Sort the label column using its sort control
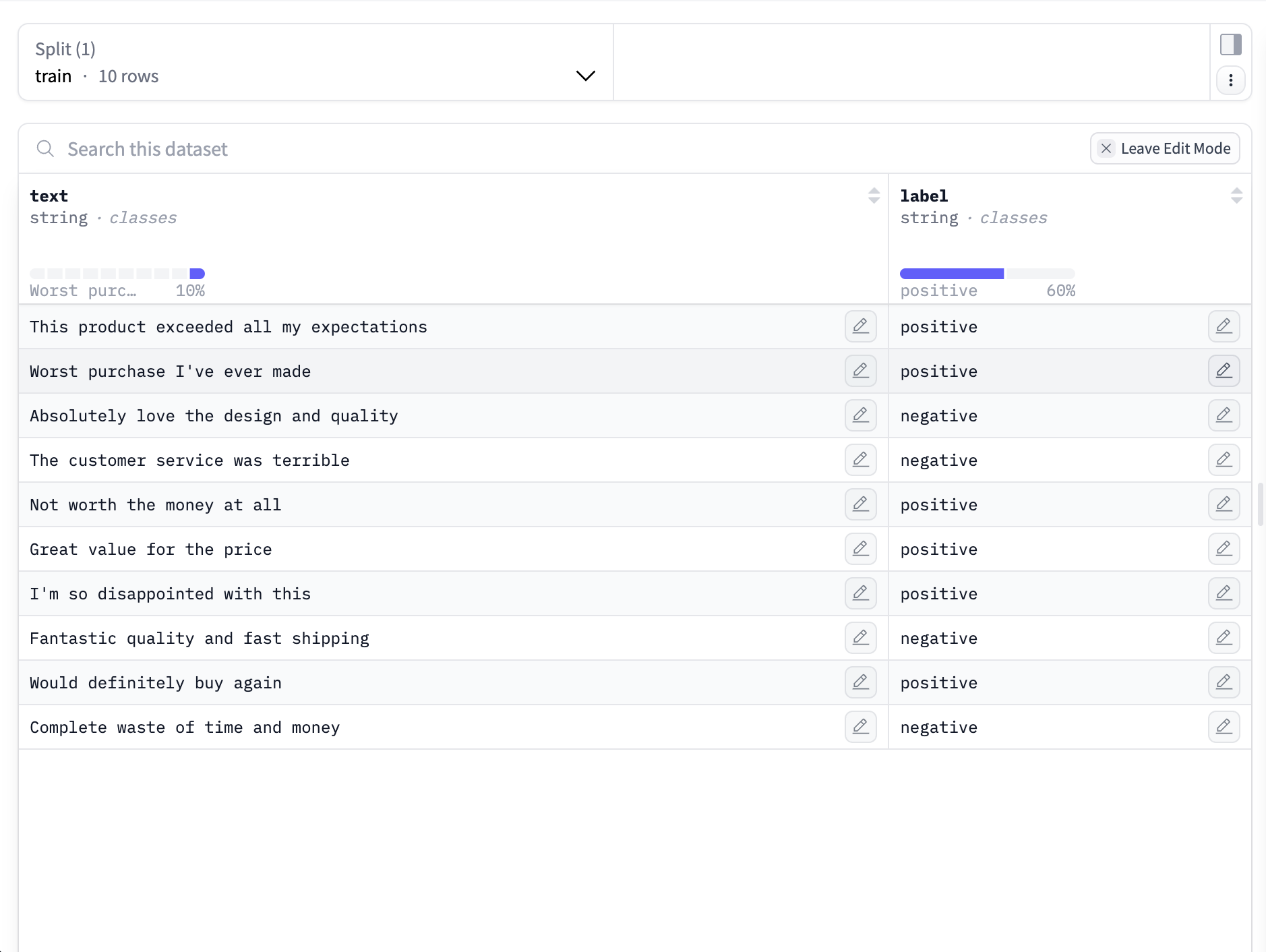The image size is (1266, 952). click(x=1236, y=196)
